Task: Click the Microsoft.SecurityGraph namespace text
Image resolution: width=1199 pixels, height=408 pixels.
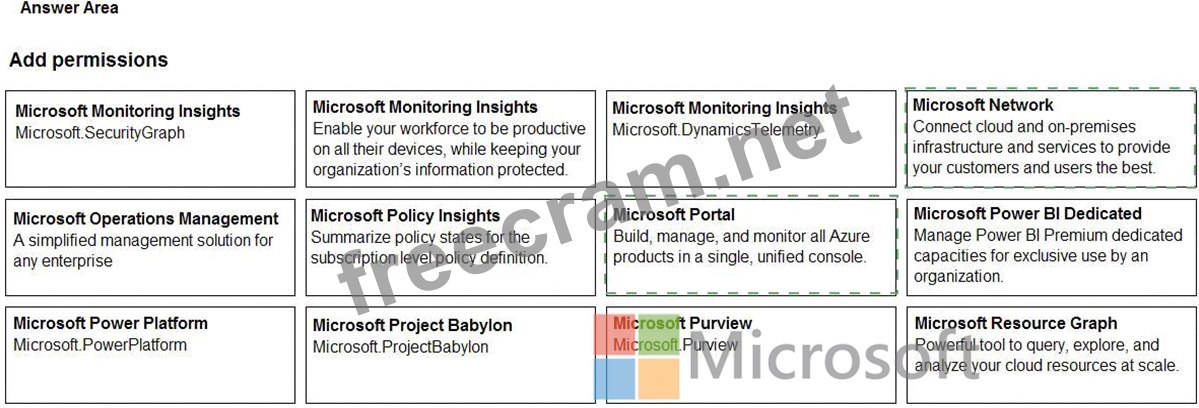Action: click(100, 132)
